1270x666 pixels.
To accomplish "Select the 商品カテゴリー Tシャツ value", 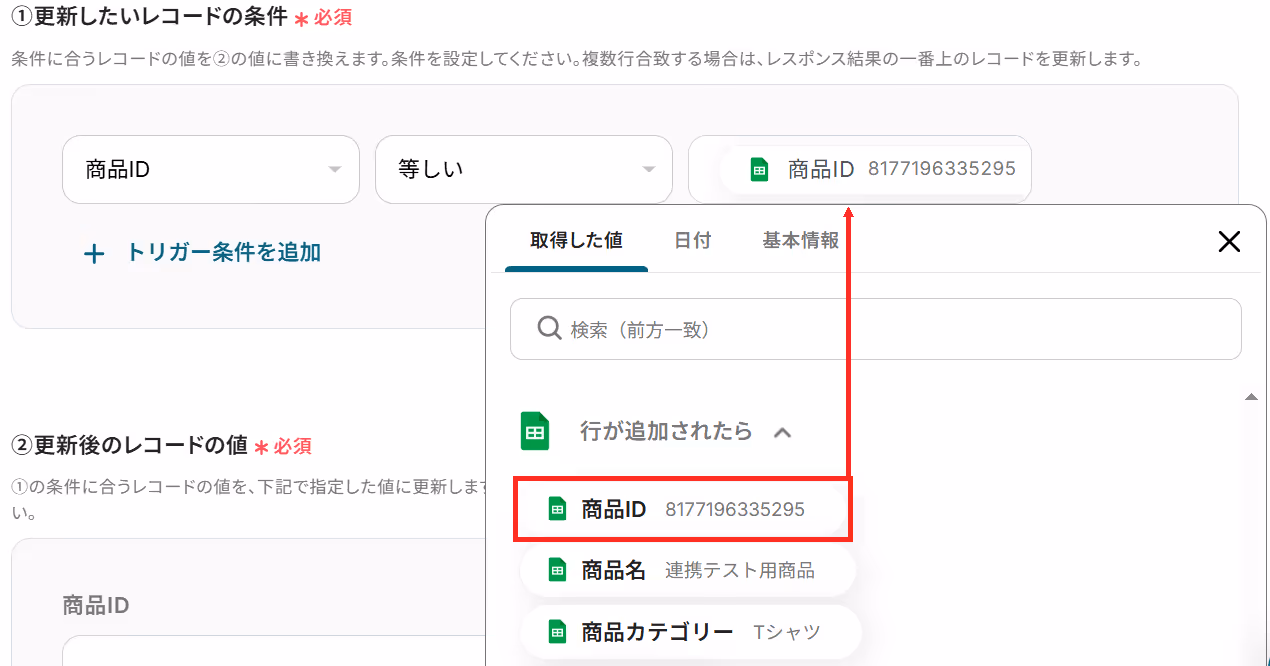I will [x=691, y=632].
